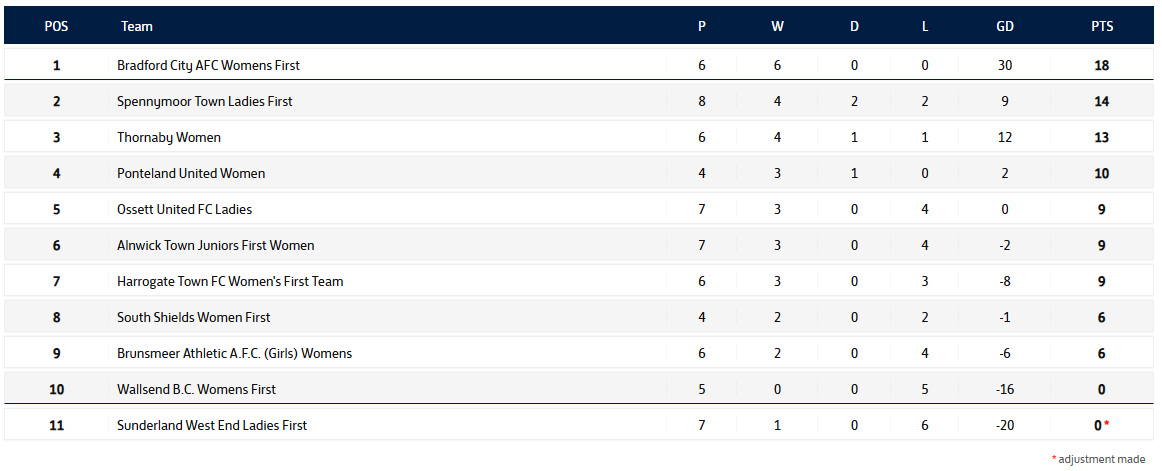Click the Thornaby Women team name
Viewport: 1162px width, 471px height.
(169, 137)
